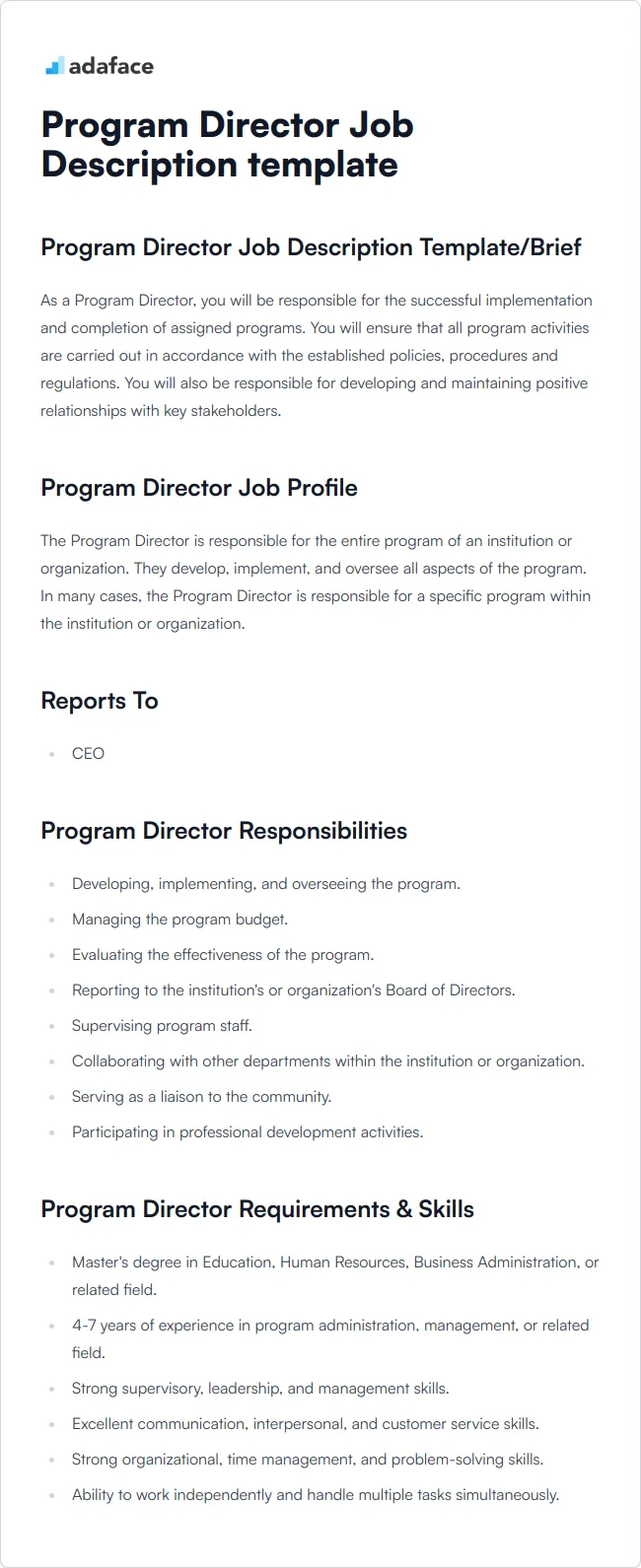Click the Managing the program budget bullet

[x=179, y=920]
